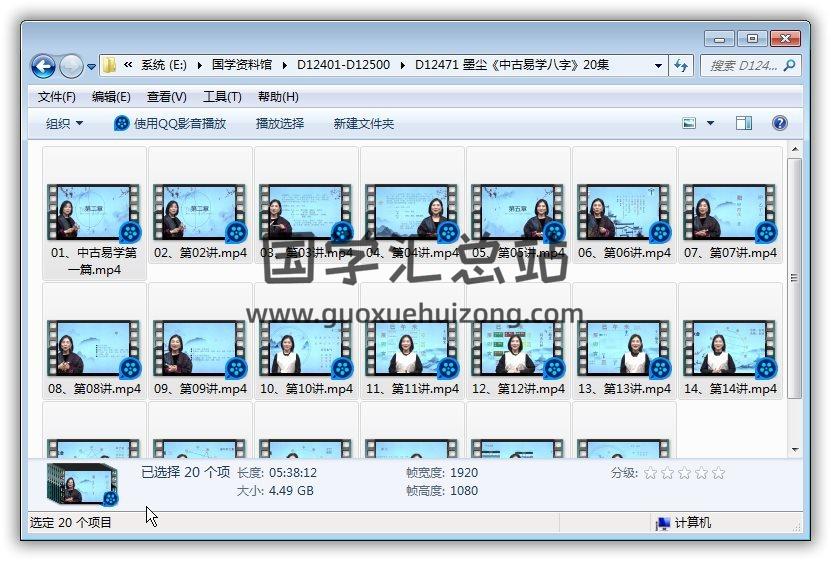831x561 pixels.
Task: Click the 计算机 status bar icon
Action: pyautogui.click(x=662, y=523)
